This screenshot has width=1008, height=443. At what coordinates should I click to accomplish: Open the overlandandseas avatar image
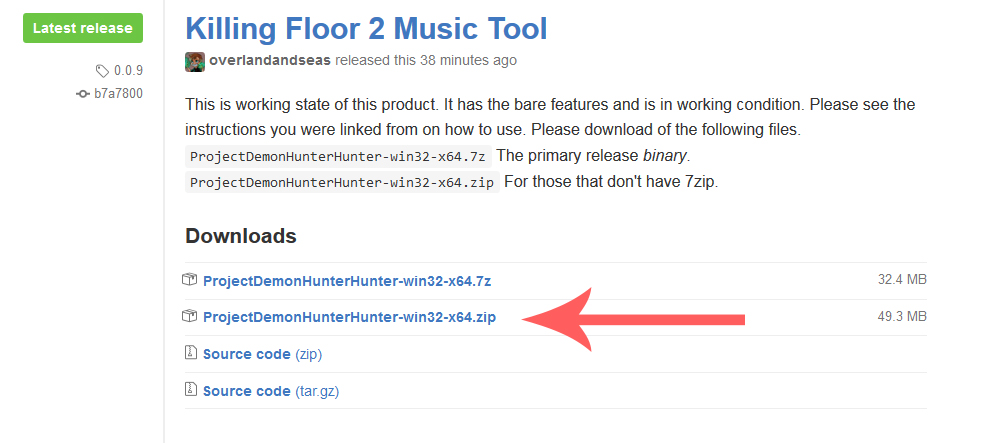(195, 61)
